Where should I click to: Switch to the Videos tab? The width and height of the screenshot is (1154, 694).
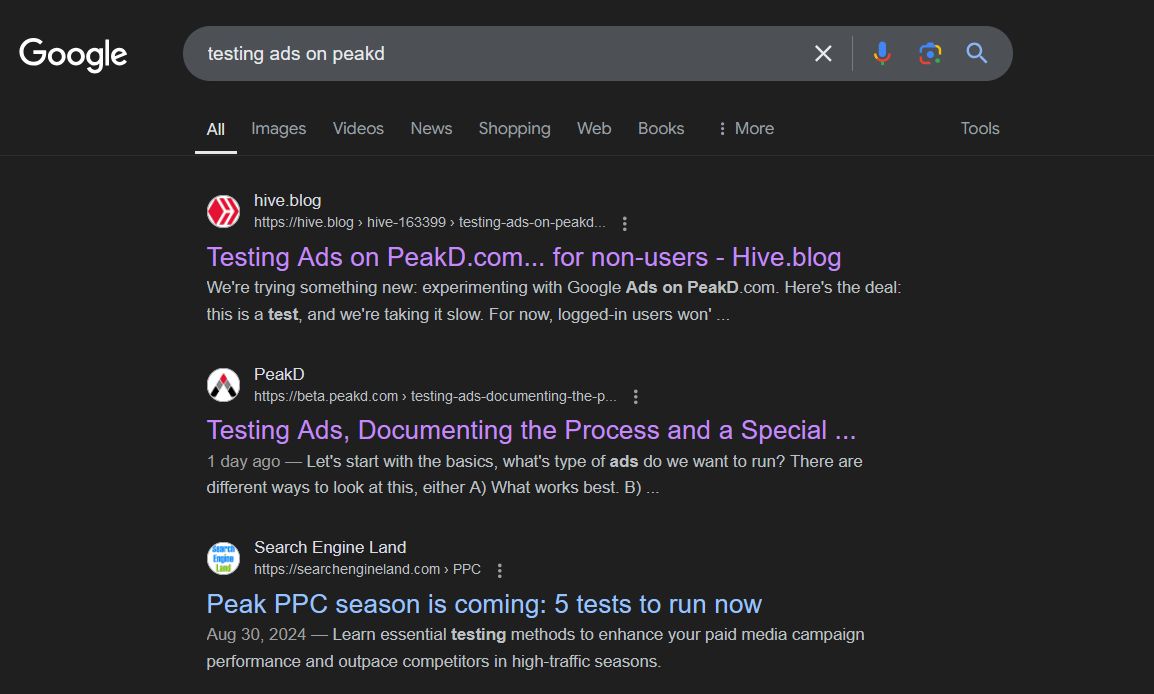point(358,129)
